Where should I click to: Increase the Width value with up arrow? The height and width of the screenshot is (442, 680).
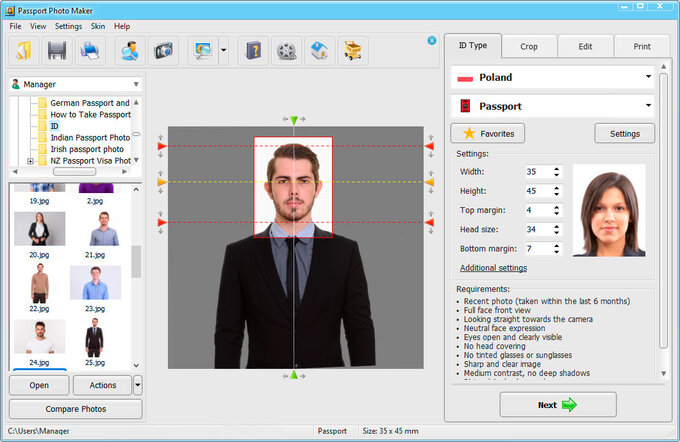pyautogui.click(x=556, y=169)
